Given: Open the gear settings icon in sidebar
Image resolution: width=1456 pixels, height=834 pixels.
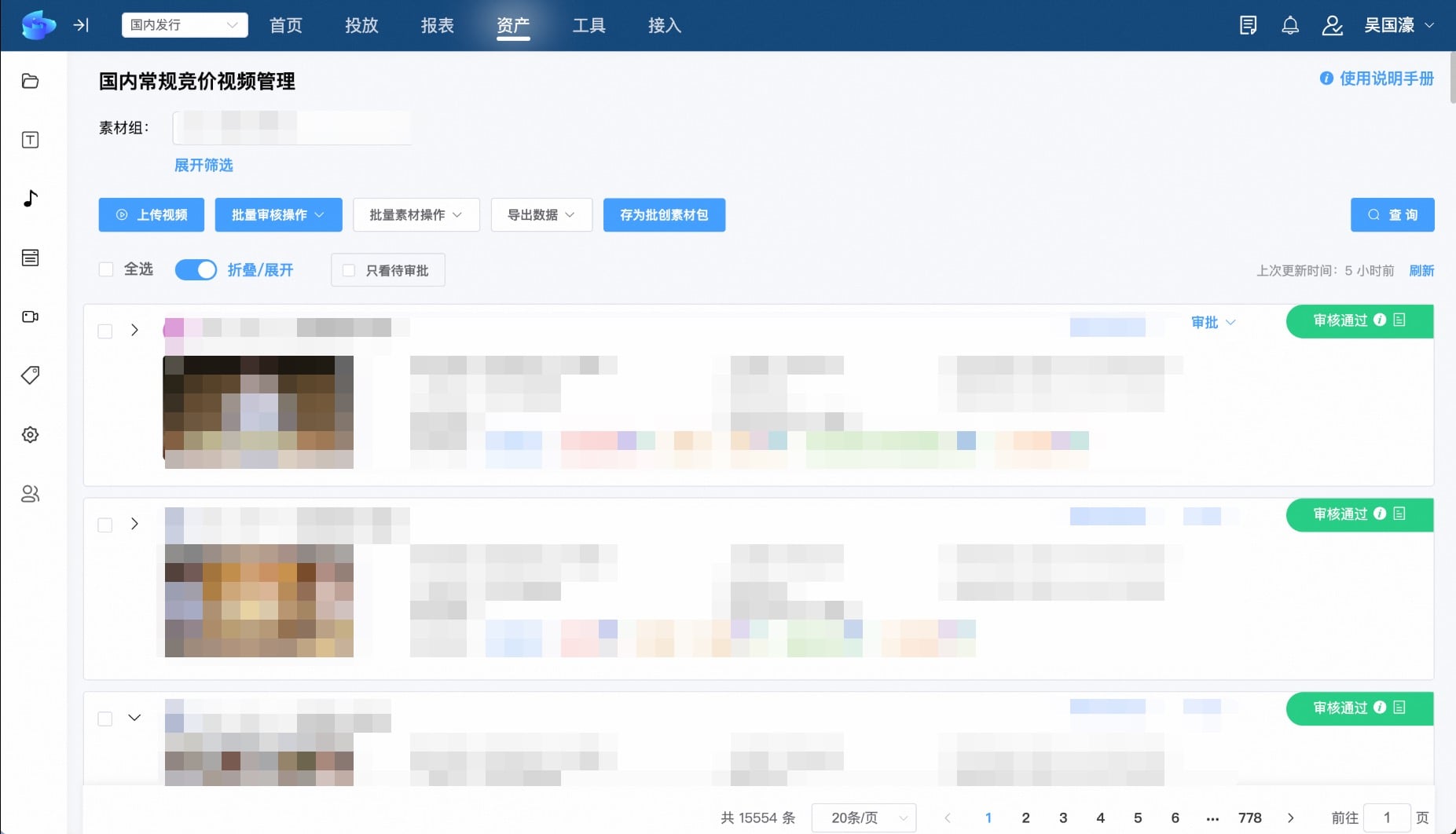Looking at the screenshot, I should pyautogui.click(x=30, y=434).
